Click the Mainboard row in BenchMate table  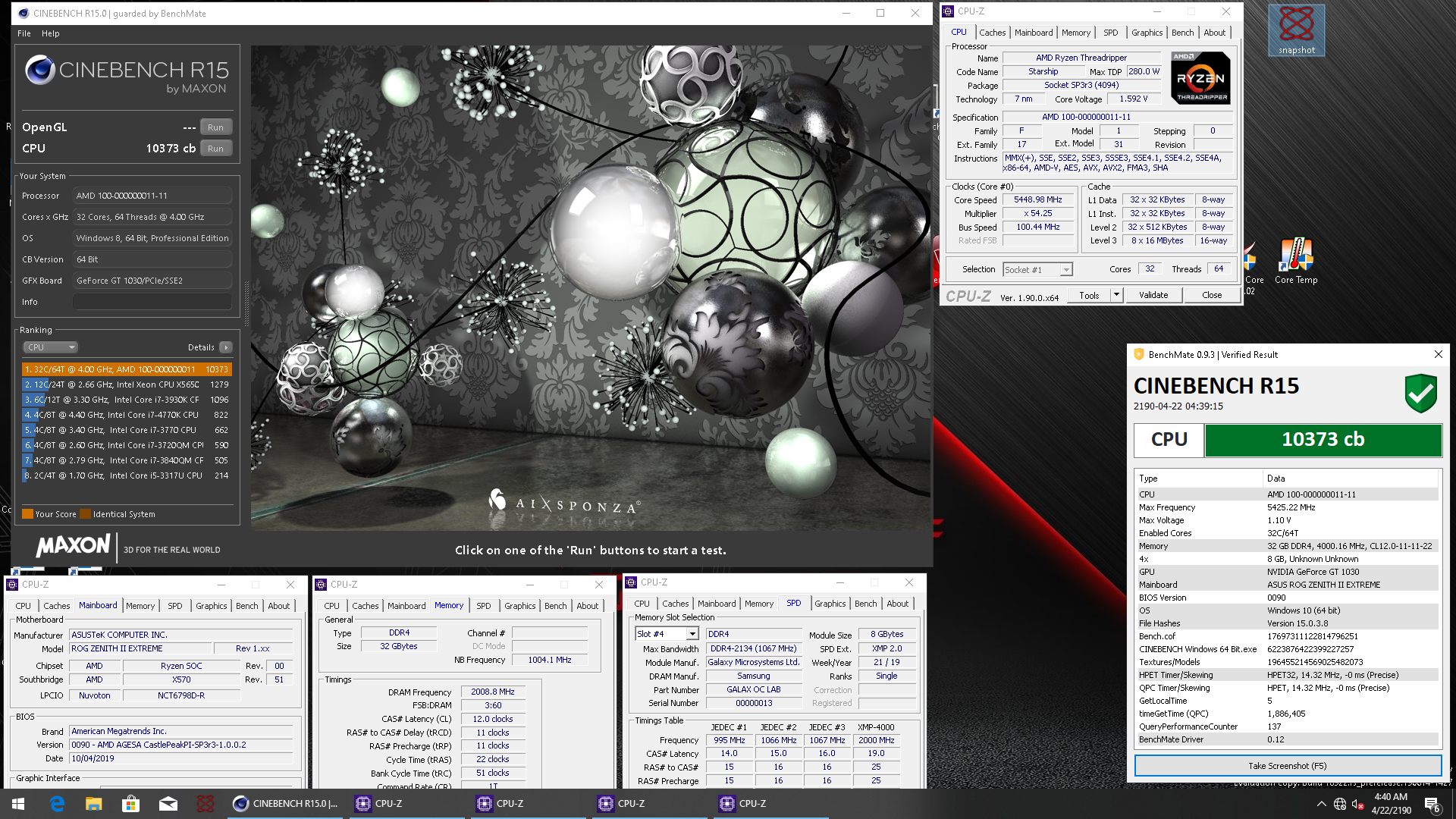point(1287,585)
